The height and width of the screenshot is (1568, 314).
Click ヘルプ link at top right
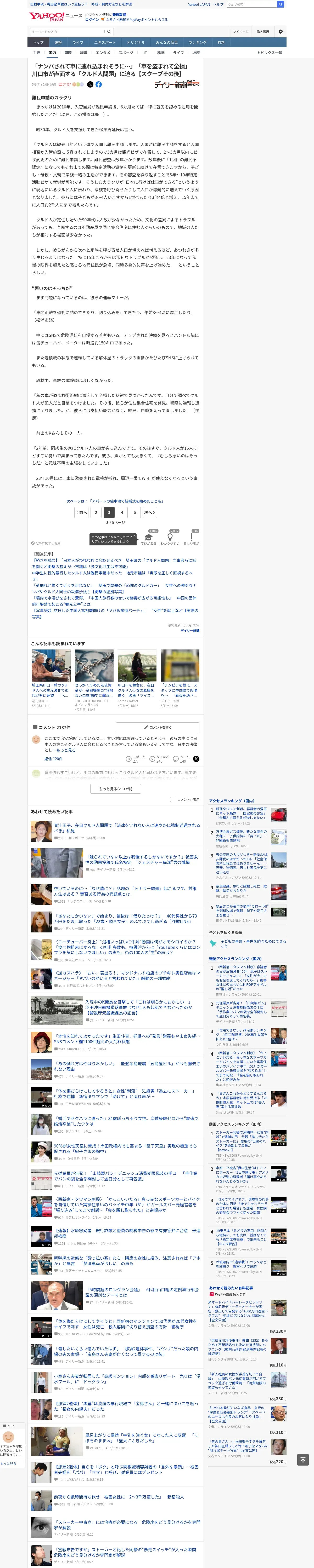tap(218, 4)
